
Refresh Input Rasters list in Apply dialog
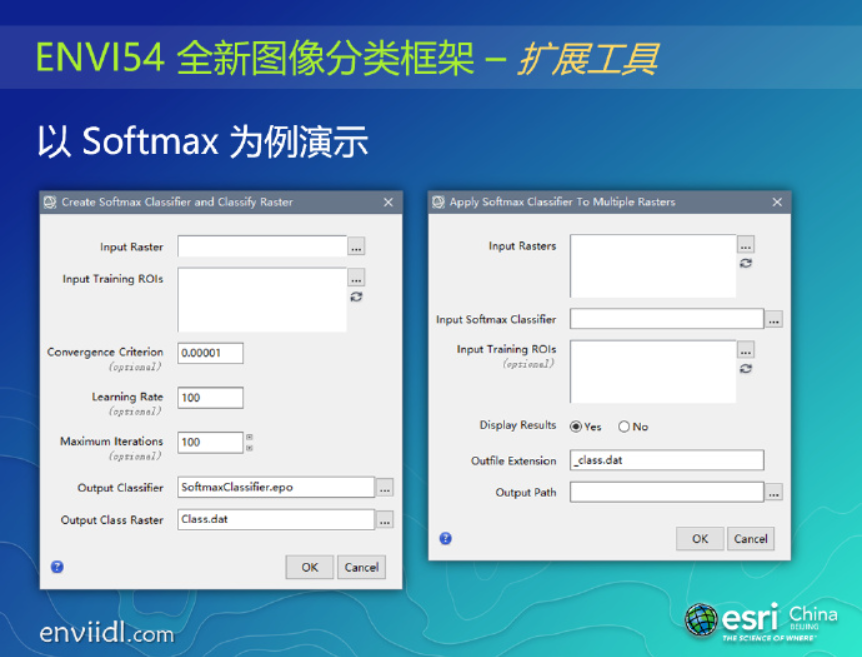[745, 263]
